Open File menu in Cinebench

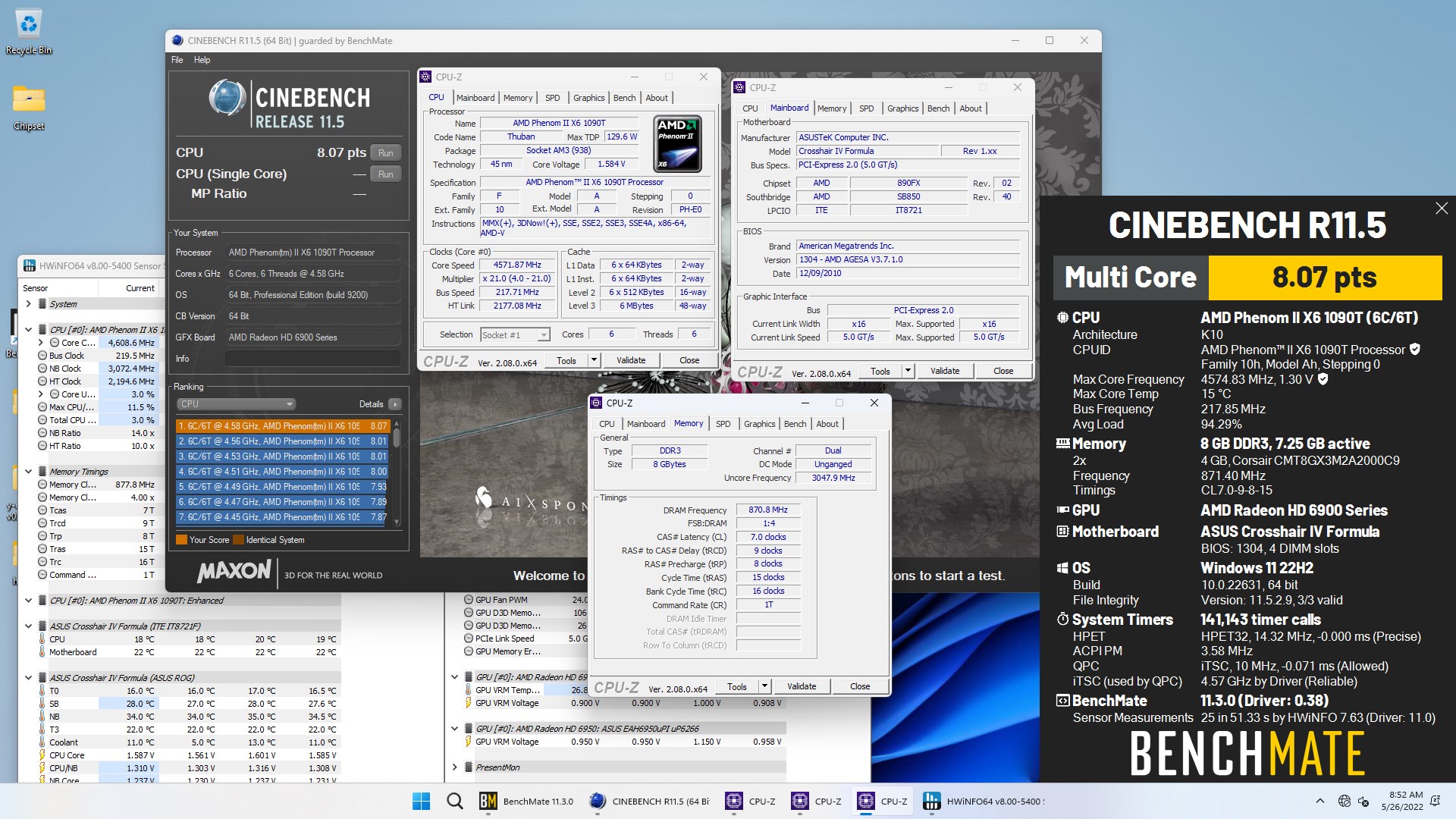177,60
